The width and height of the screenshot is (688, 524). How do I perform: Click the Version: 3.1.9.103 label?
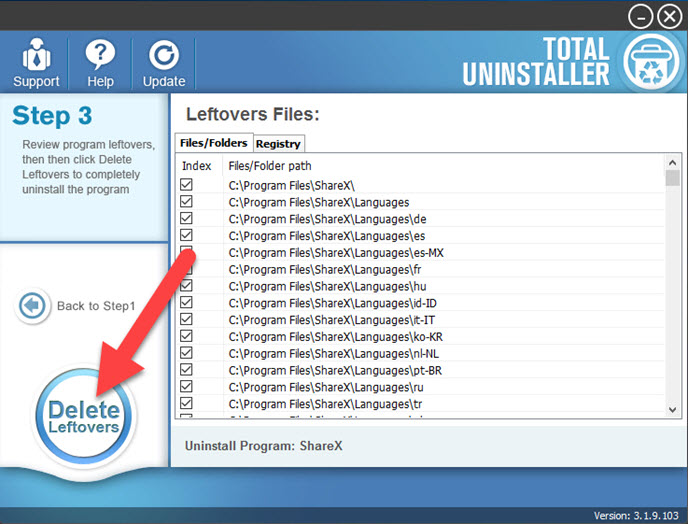pos(636,515)
